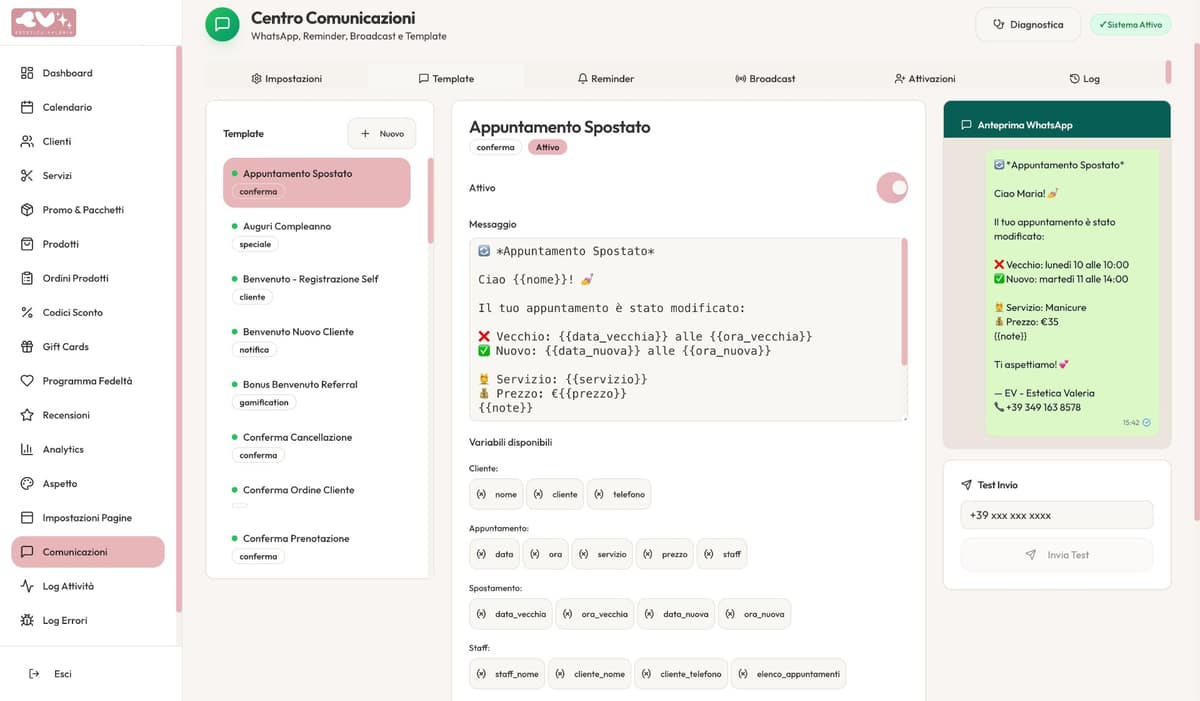This screenshot has width=1200, height=701.
Task: Click the Messaggio text area scrollbar
Action: [x=904, y=302]
